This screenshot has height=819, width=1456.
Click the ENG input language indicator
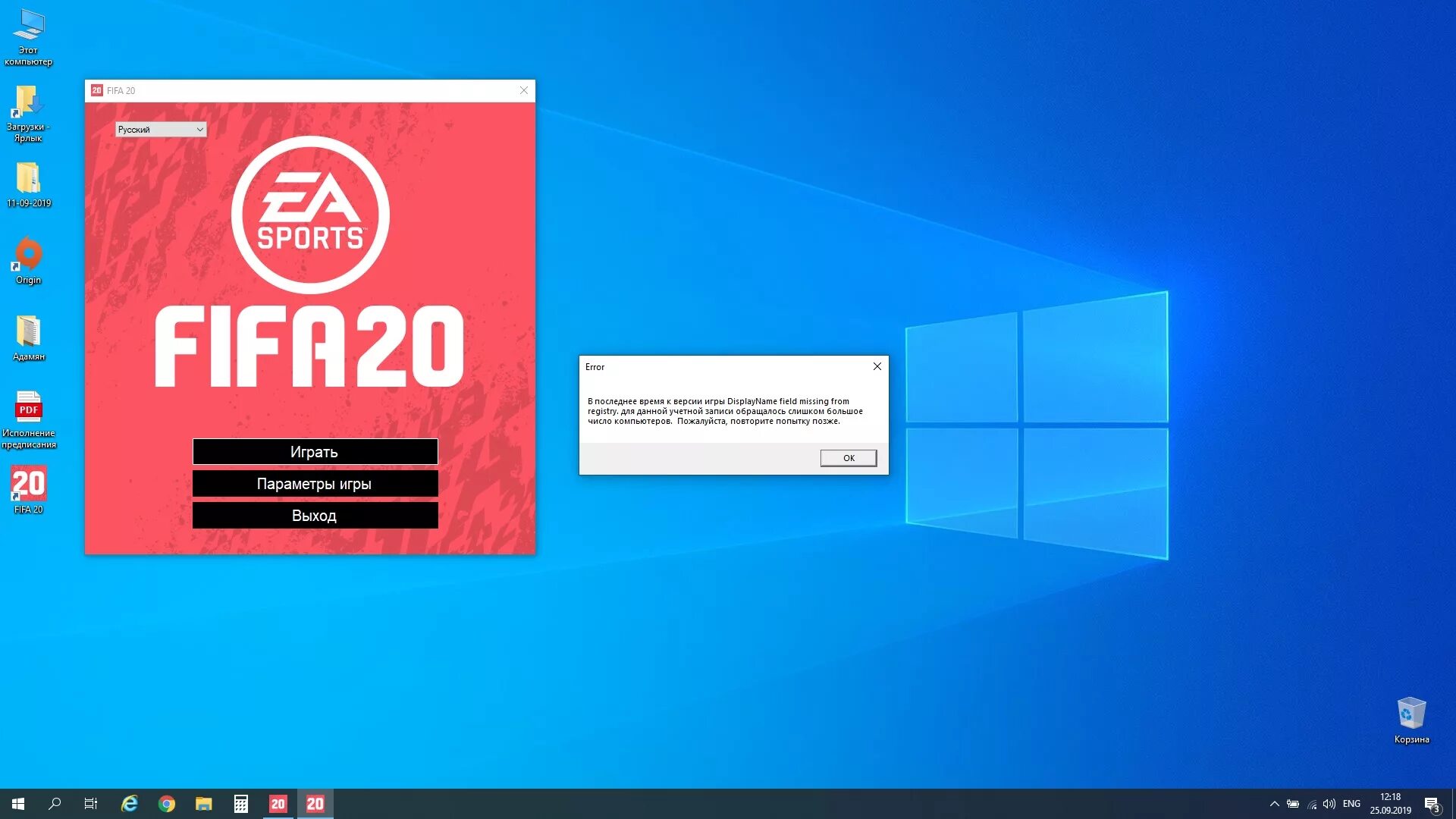1351,804
